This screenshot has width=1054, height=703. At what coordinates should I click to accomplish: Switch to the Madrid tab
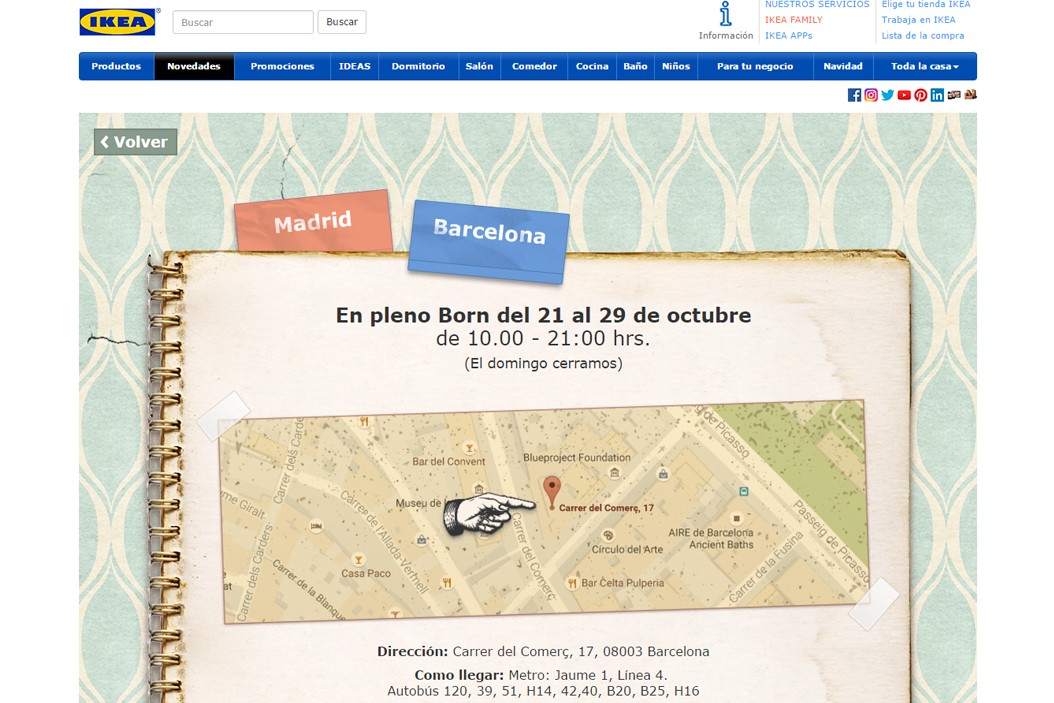click(x=313, y=221)
